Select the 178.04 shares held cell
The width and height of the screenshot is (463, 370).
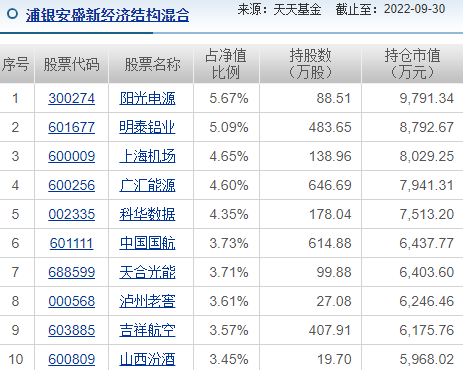(x=311, y=214)
